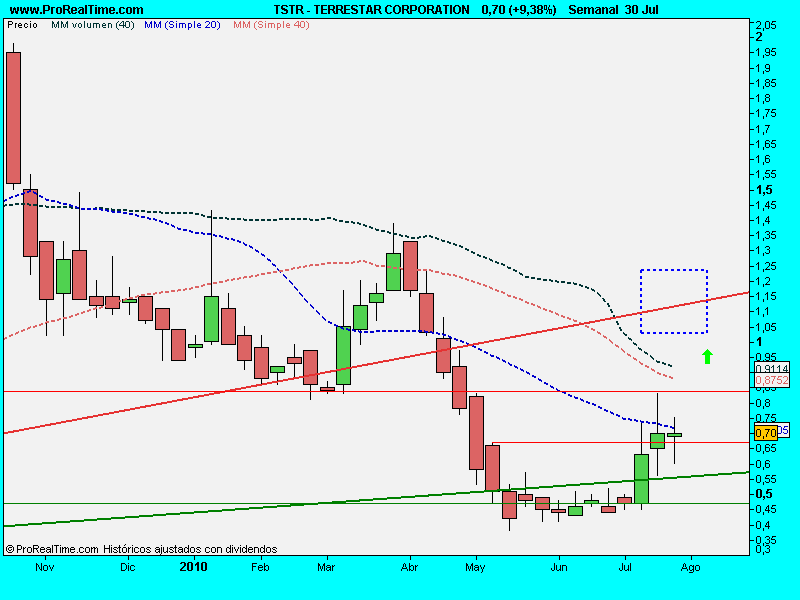Image resolution: width=800 pixels, height=600 pixels.
Task: Click the 0,55 price axis label
Action: (x=767, y=479)
